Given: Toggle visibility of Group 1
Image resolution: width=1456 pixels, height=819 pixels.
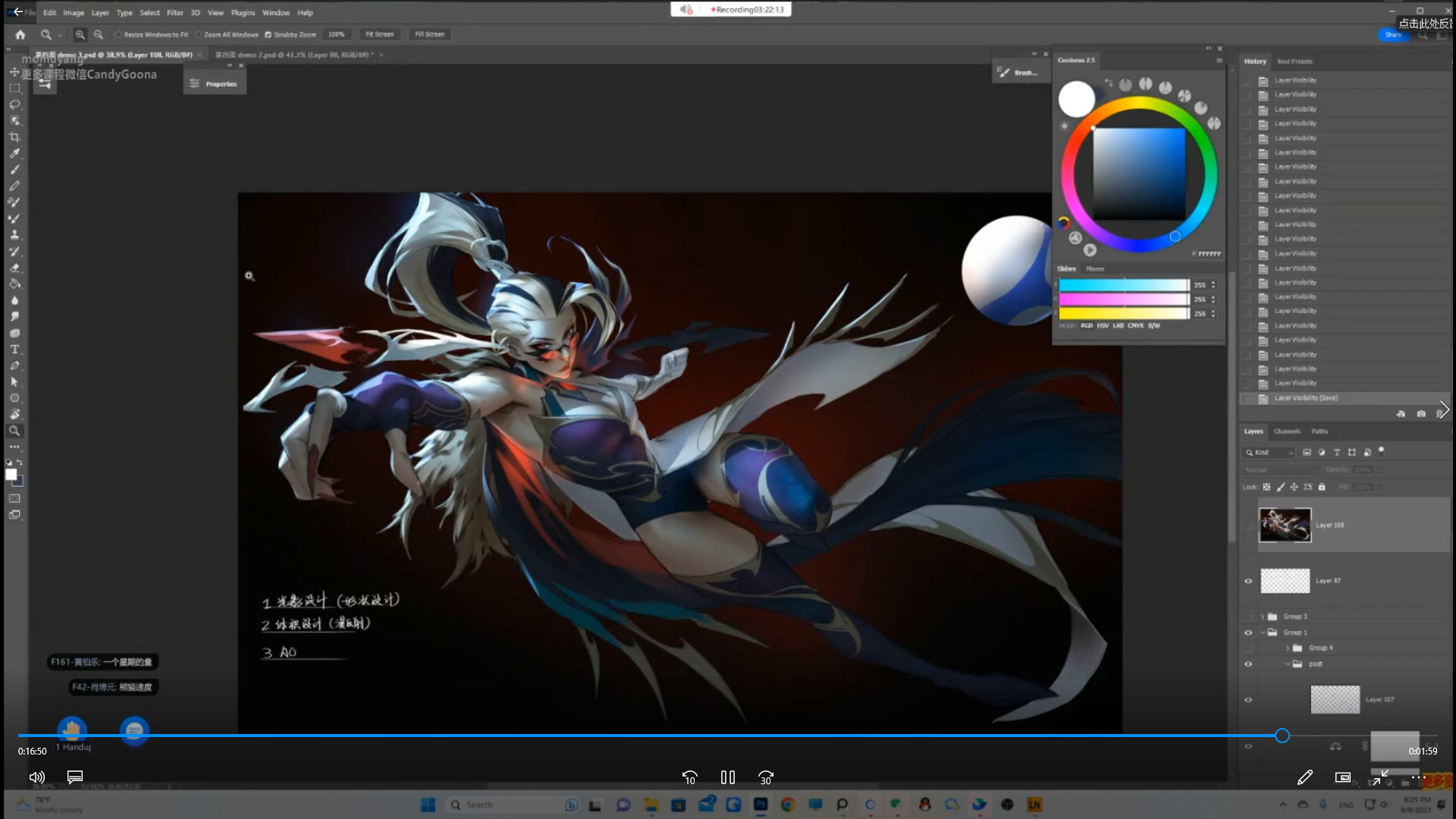Looking at the screenshot, I should [1248, 632].
